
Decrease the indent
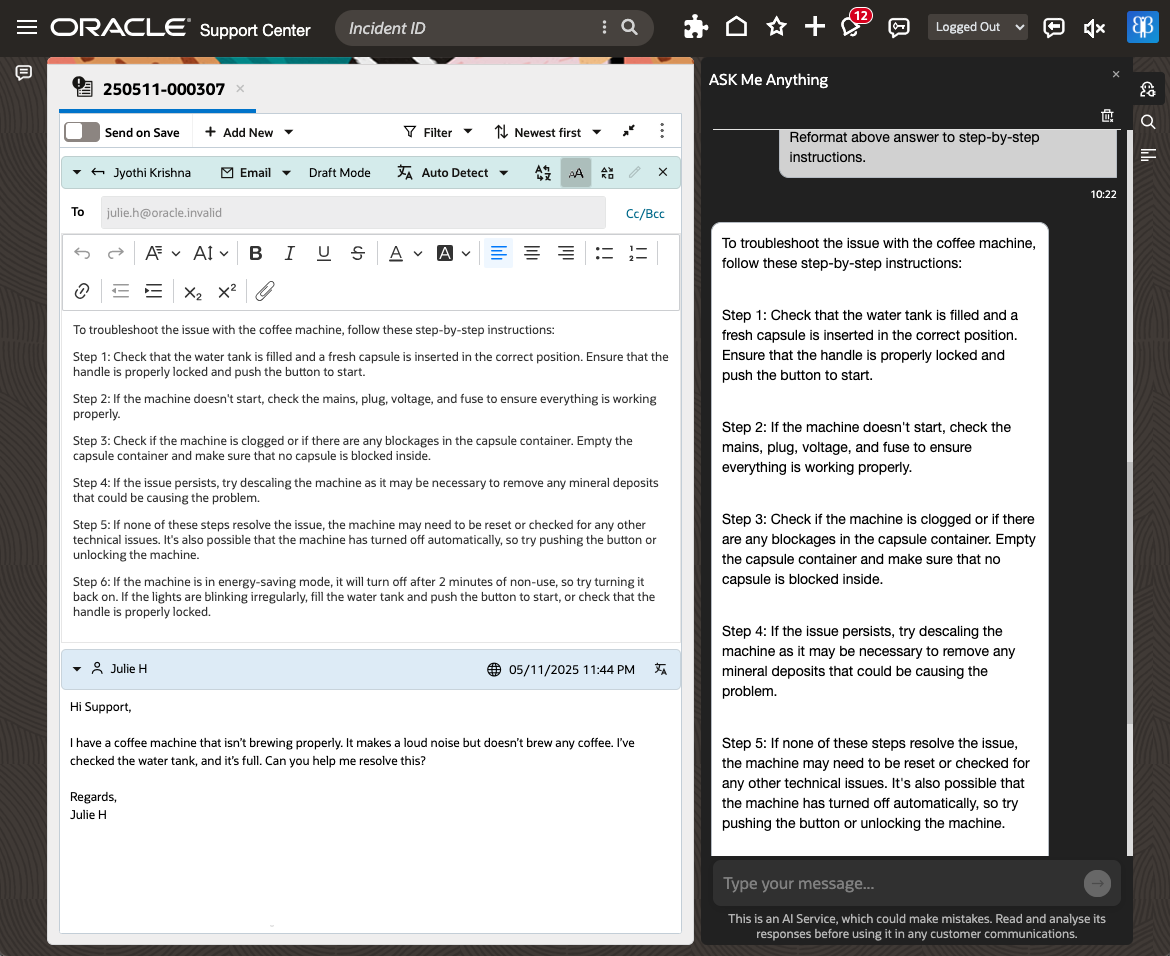click(120, 291)
